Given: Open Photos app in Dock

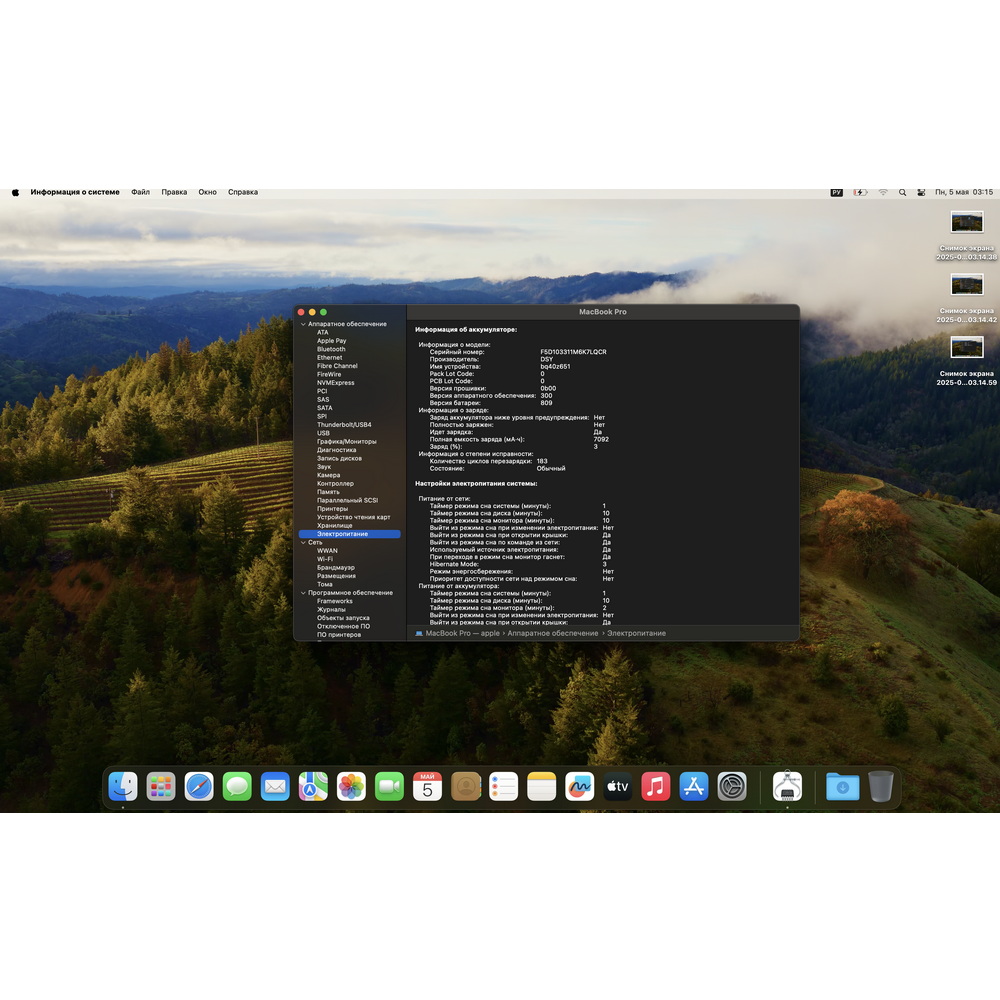Looking at the screenshot, I should pyautogui.click(x=351, y=786).
